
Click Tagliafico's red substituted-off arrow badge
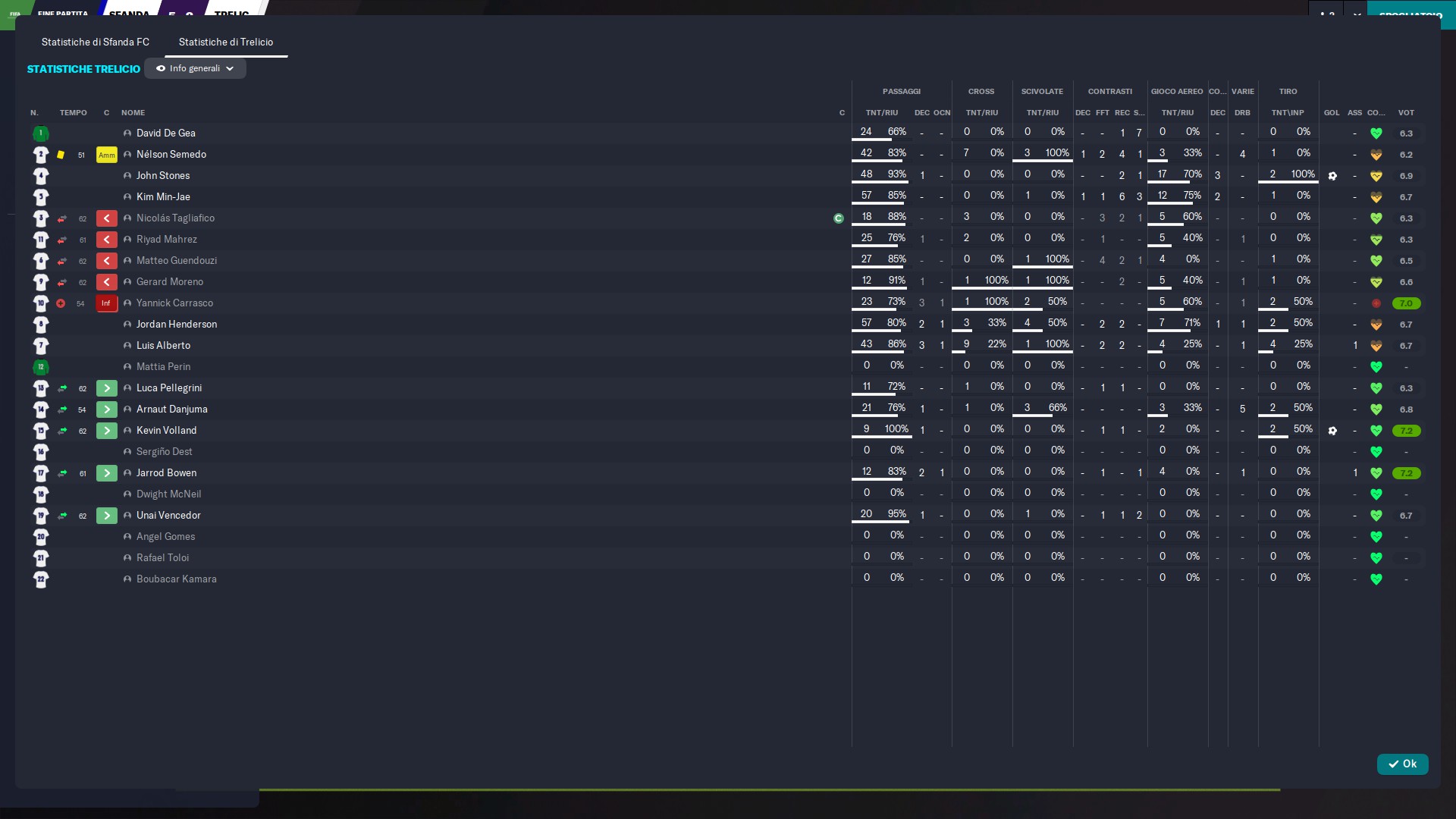pyautogui.click(x=107, y=218)
